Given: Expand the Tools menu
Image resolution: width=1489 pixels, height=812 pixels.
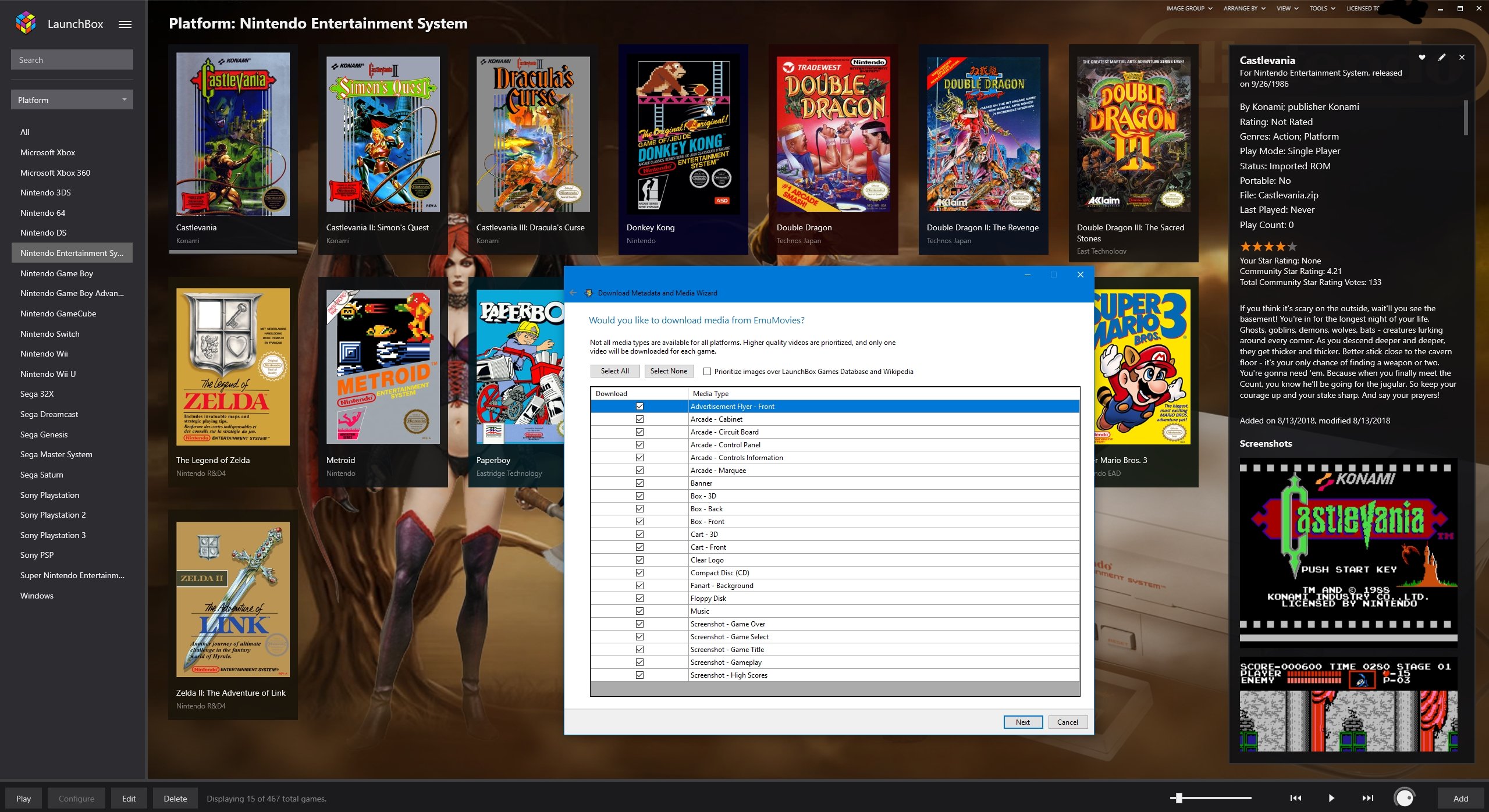Looking at the screenshot, I should 1322,8.
